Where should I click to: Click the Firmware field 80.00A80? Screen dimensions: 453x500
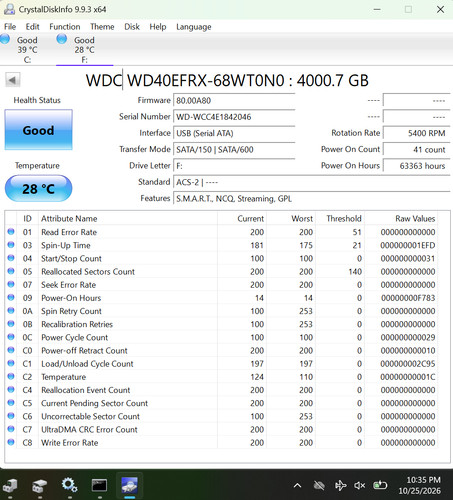[x=234, y=100]
